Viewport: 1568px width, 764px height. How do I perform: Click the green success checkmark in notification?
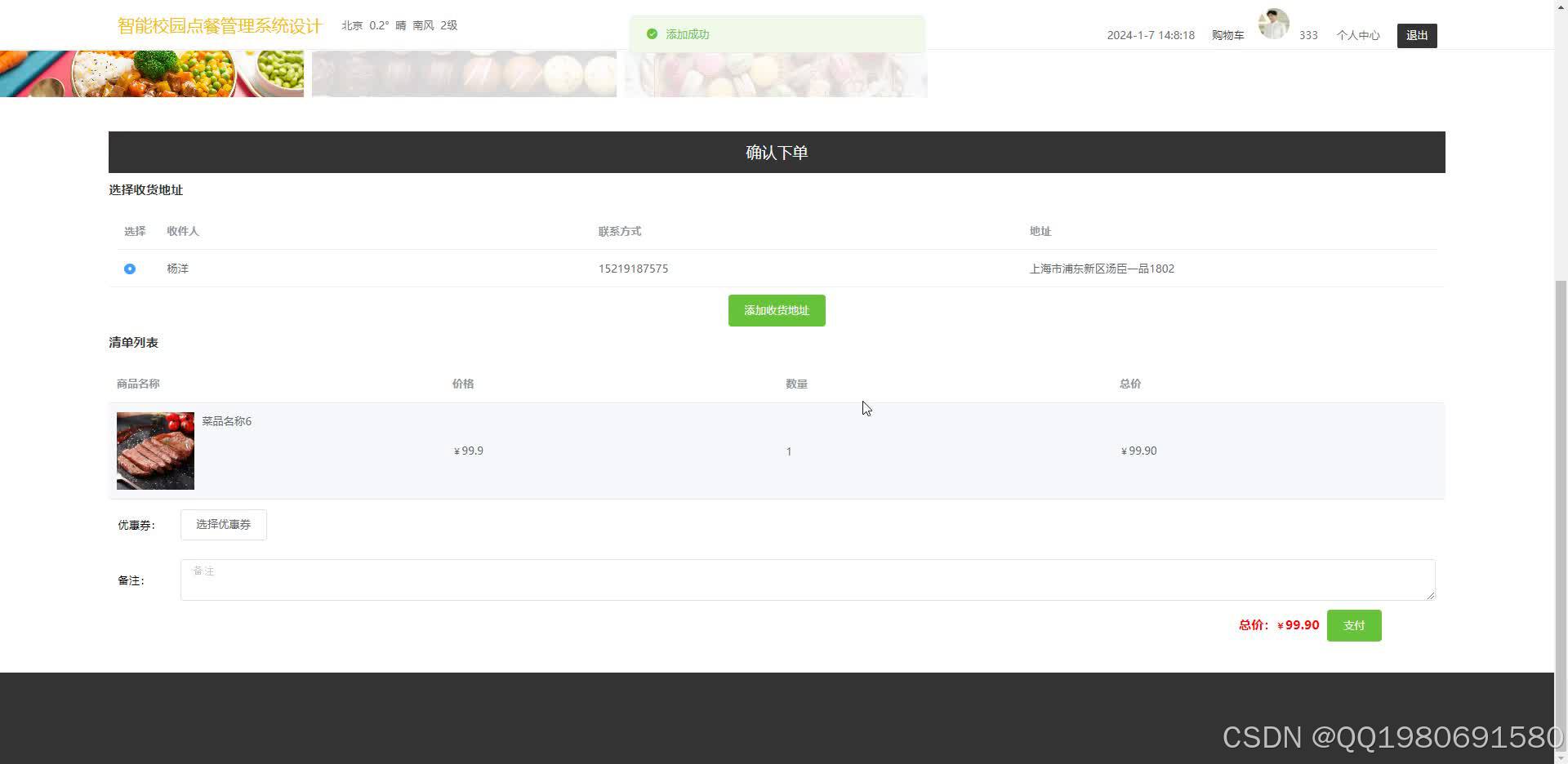(652, 34)
